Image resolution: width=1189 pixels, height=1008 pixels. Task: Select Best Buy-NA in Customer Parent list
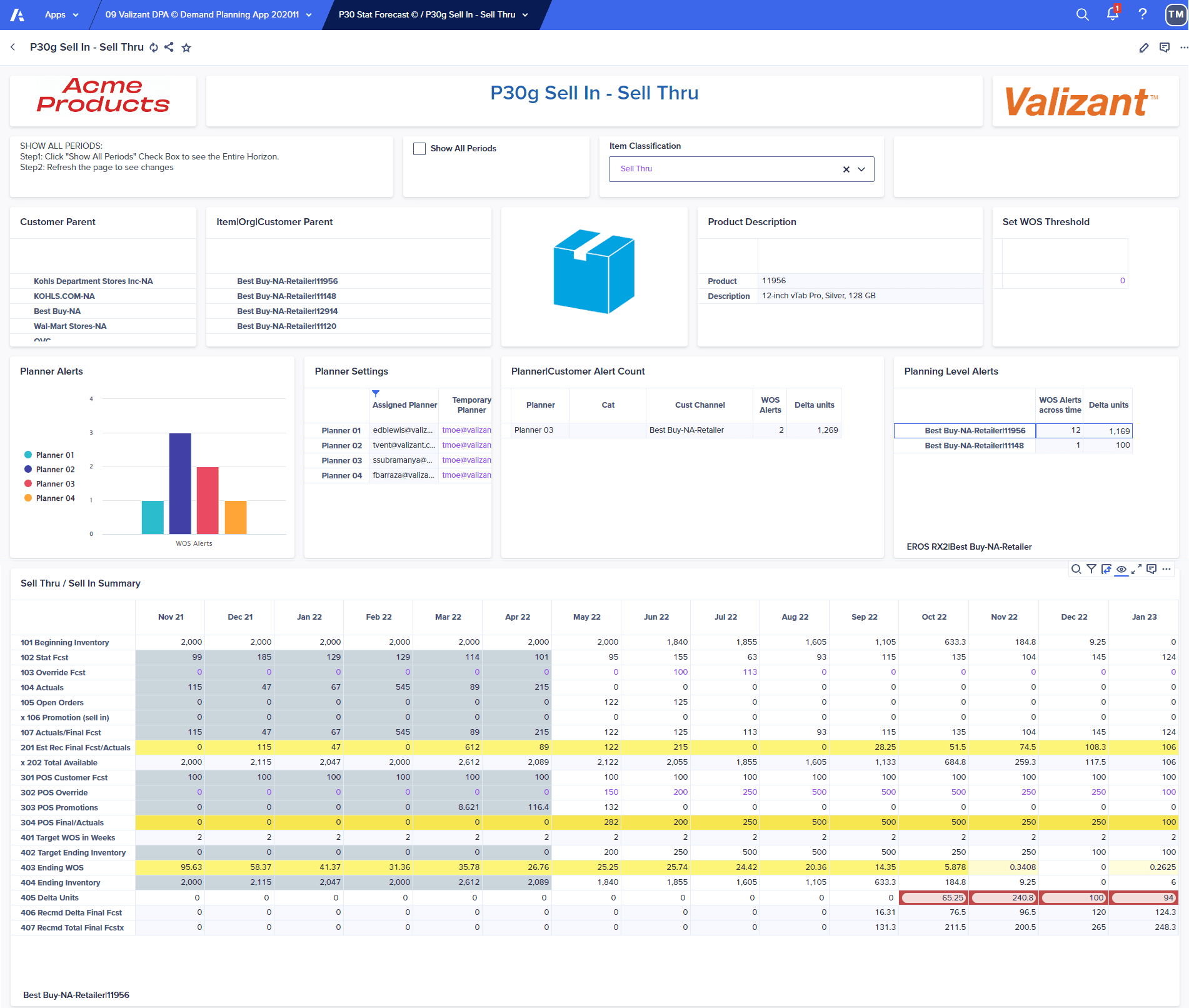click(x=58, y=311)
